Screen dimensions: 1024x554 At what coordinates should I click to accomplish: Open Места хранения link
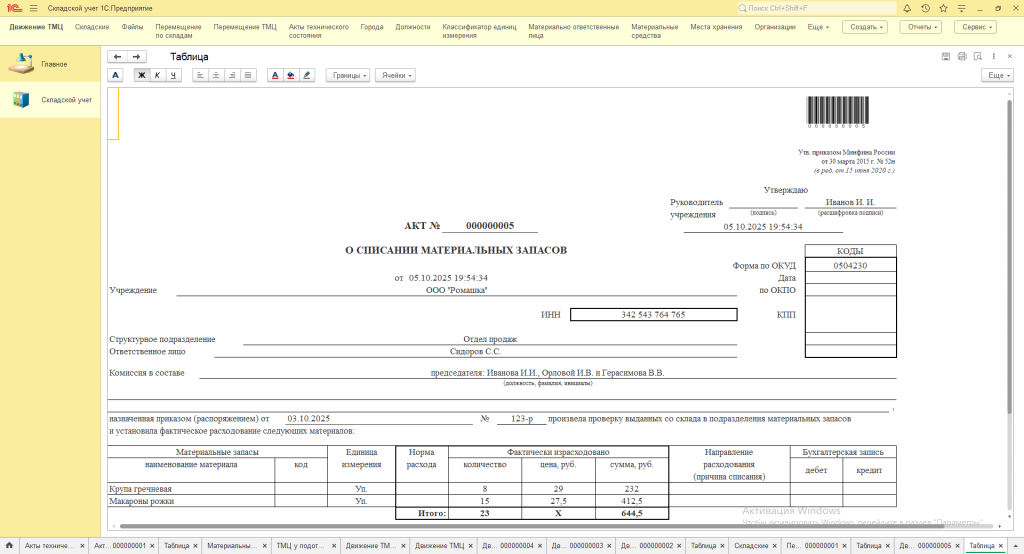coord(716,27)
